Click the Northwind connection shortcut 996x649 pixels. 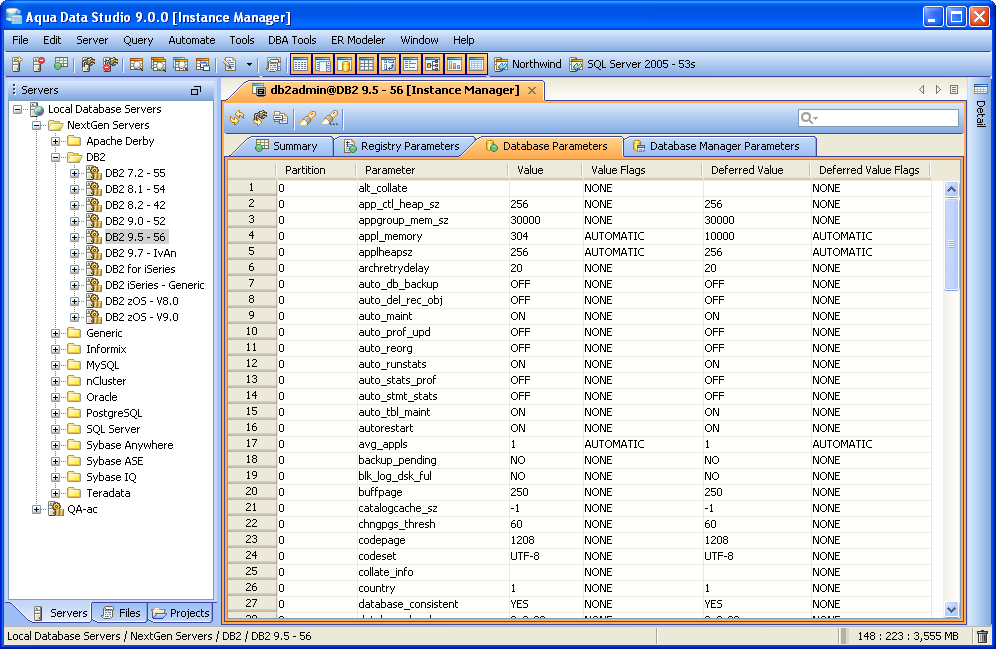pos(528,64)
